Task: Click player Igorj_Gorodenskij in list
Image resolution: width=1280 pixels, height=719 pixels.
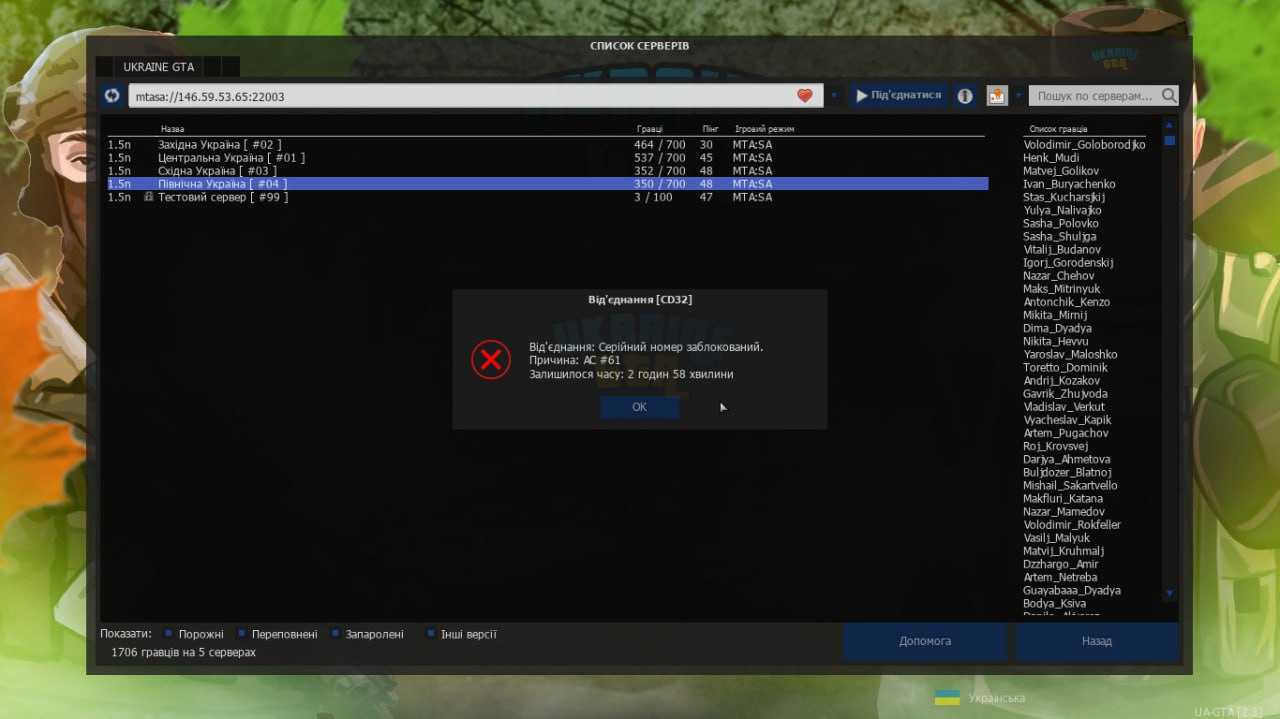Action: (x=1068, y=263)
